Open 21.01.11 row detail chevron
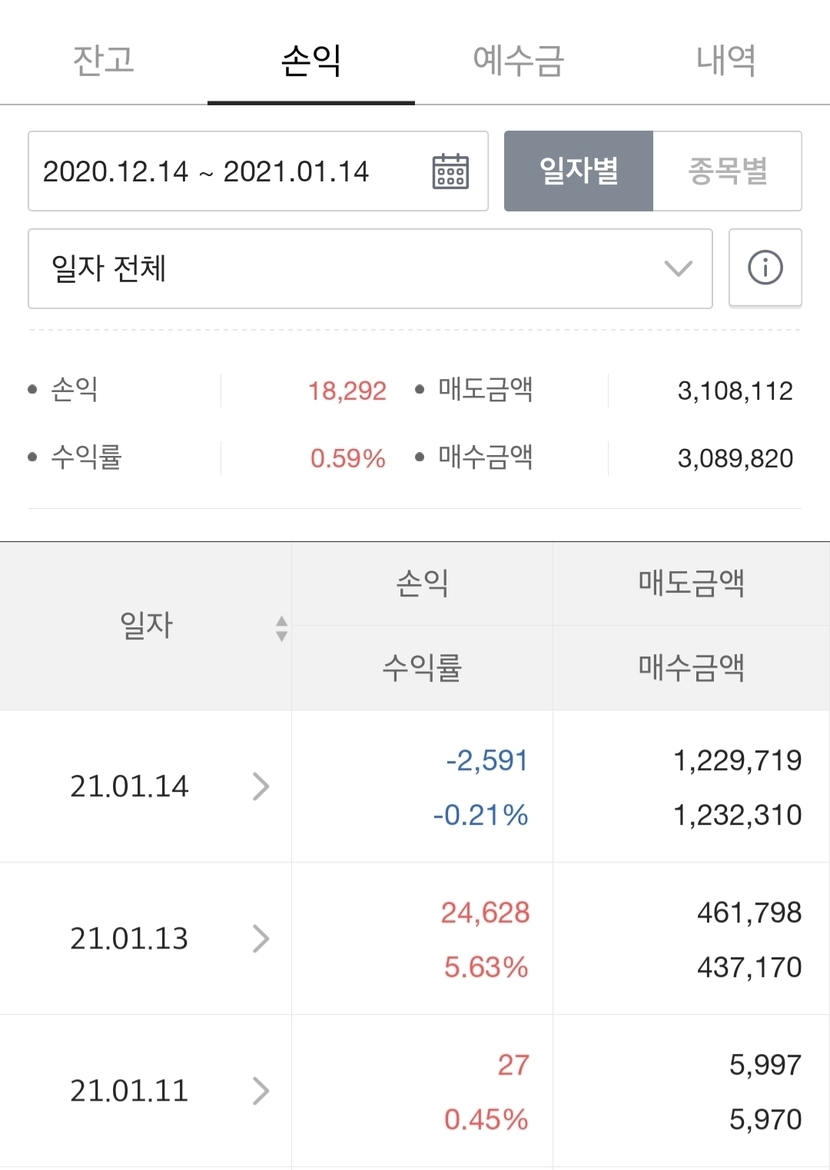The width and height of the screenshot is (830, 1170). point(261,1090)
